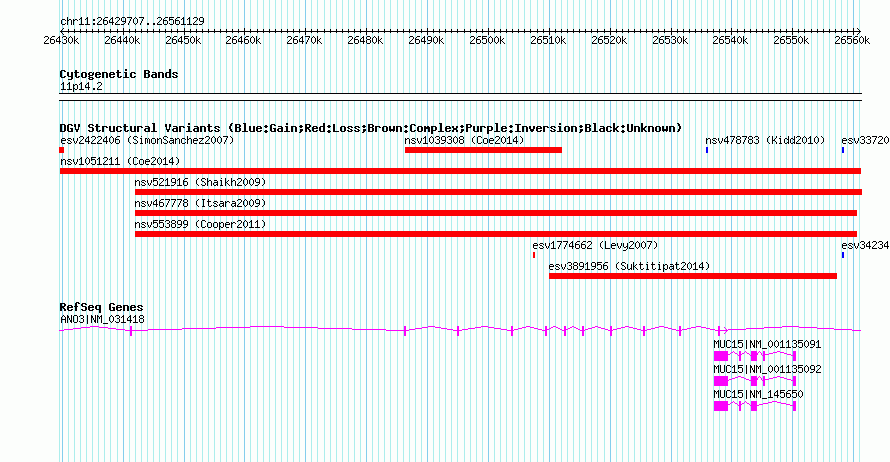Click the esv1774662 (Levy2007) small red marker
This screenshot has height=462, width=890.
(x=534, y=255)
